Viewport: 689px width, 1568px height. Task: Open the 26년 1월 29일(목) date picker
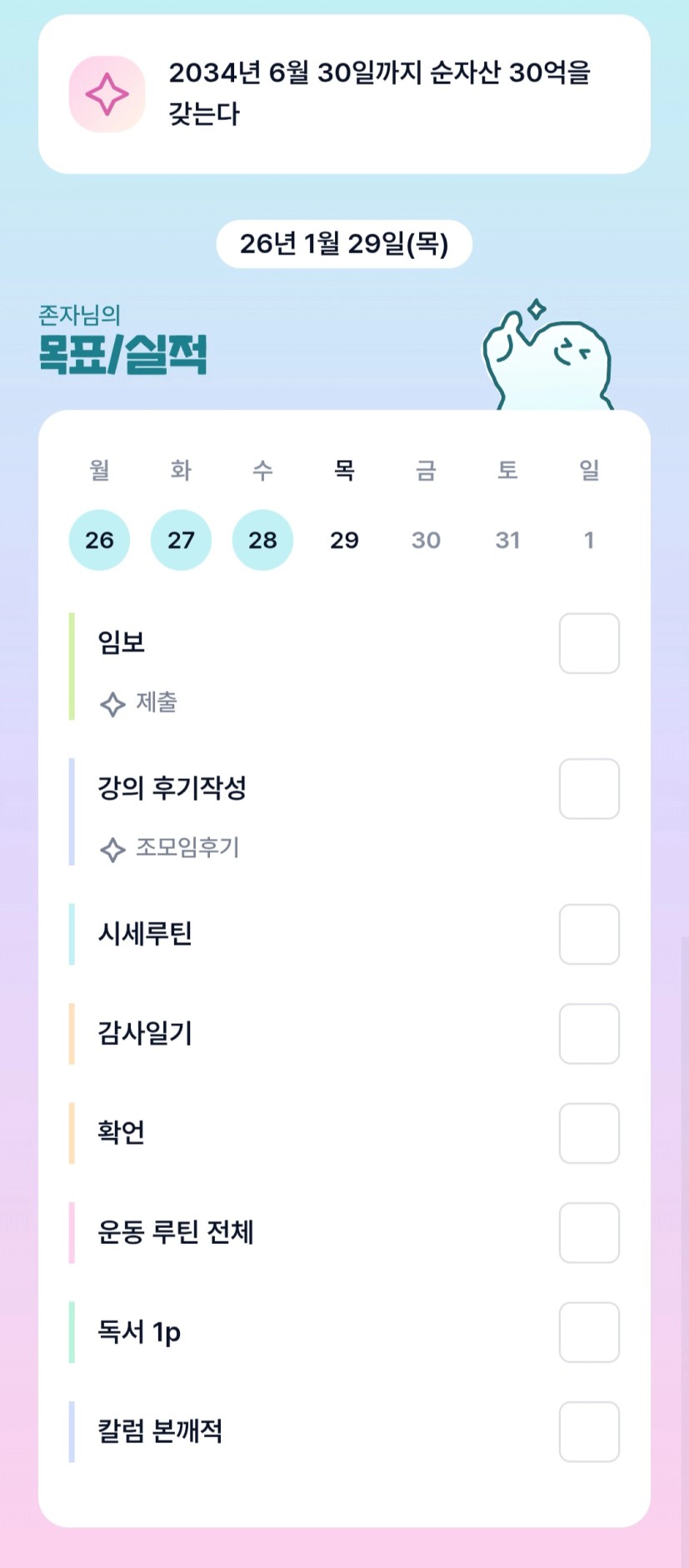pyautogui.click(x=344, y=243)
